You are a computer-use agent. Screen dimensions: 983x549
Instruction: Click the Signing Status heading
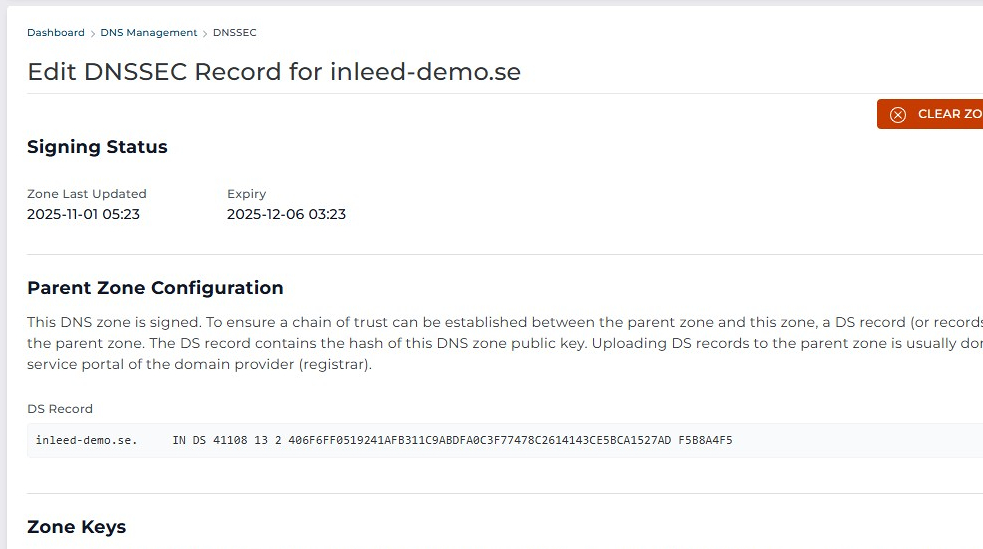[97, 147]
